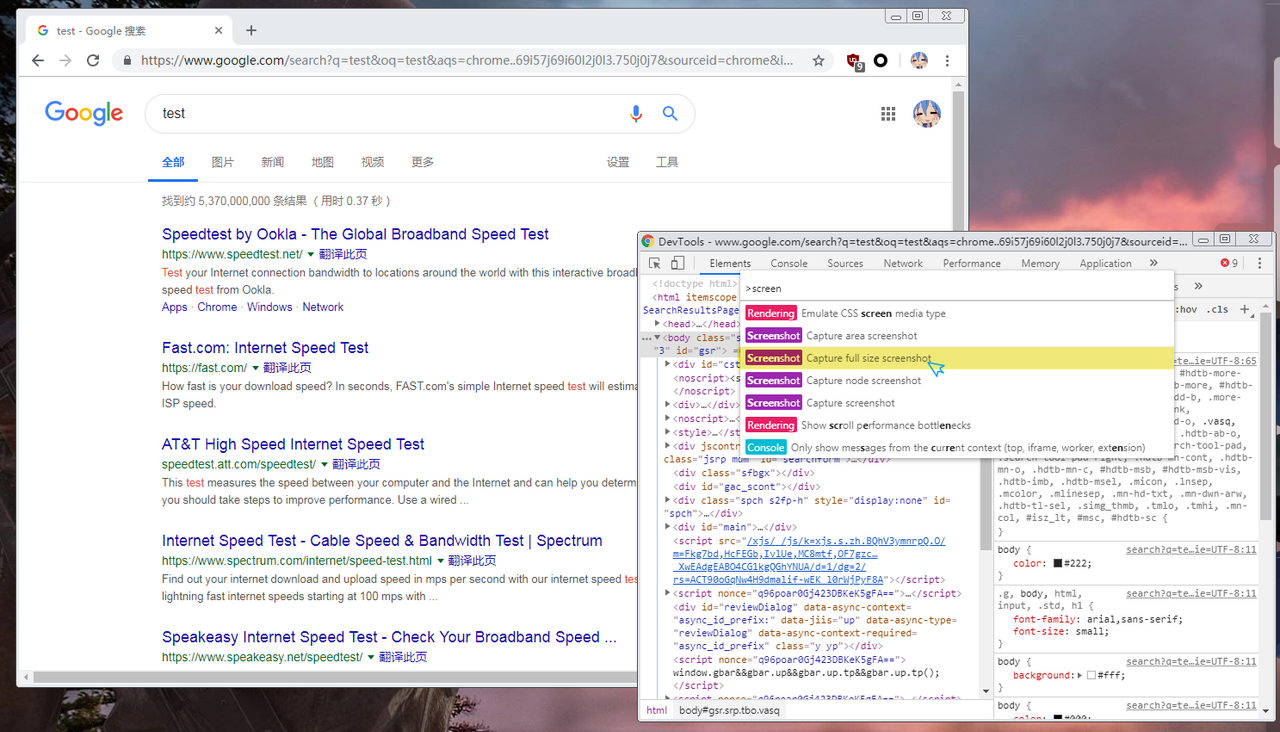Run 'Show scroll performance bottlenecks' command
1280x732 pixels.
point(956,425)
